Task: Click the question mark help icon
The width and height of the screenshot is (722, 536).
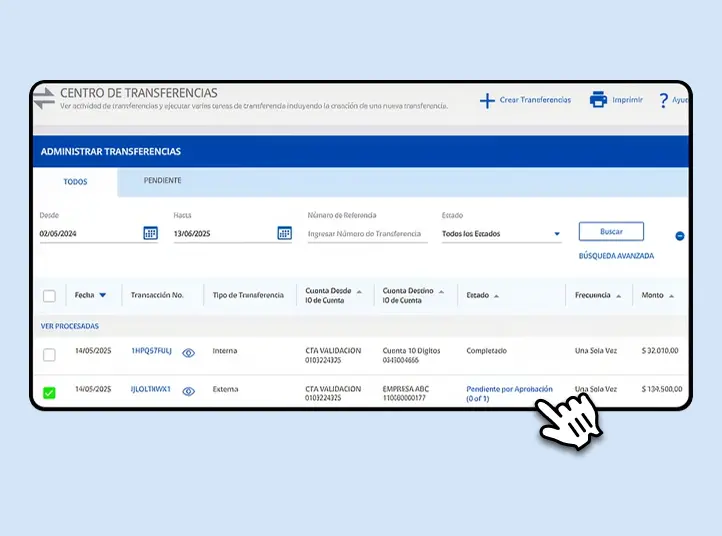Action: point(664,100)
